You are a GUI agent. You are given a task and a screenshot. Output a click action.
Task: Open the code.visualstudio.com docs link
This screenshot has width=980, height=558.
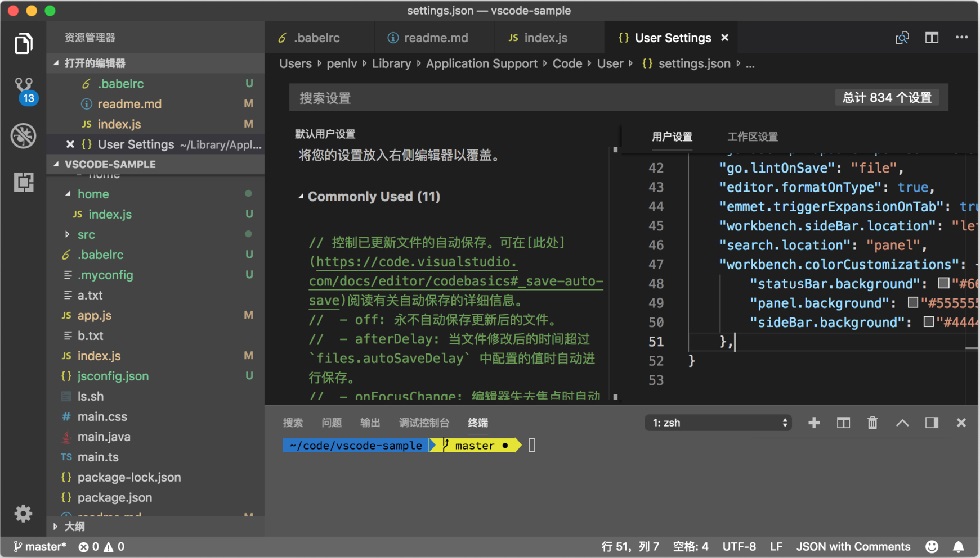(x=456, y=281)
